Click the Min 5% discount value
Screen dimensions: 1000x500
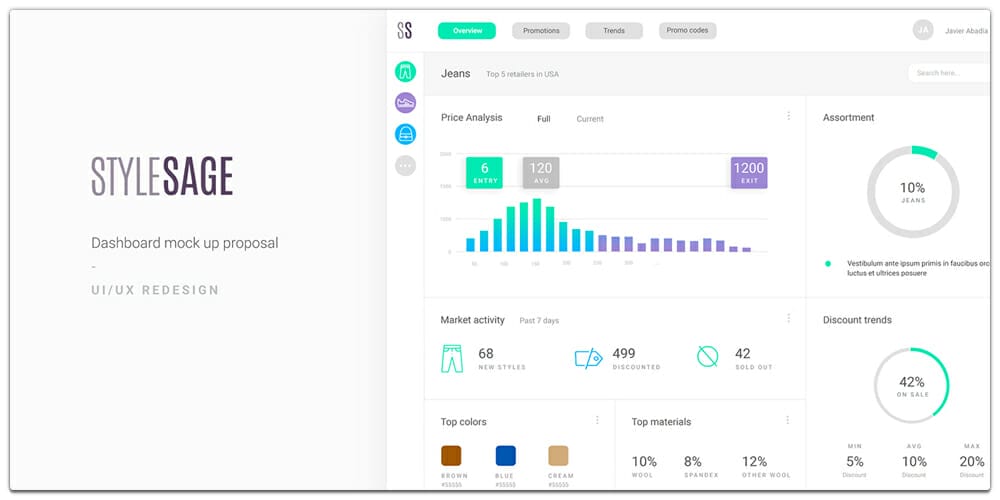coord(855,461)
